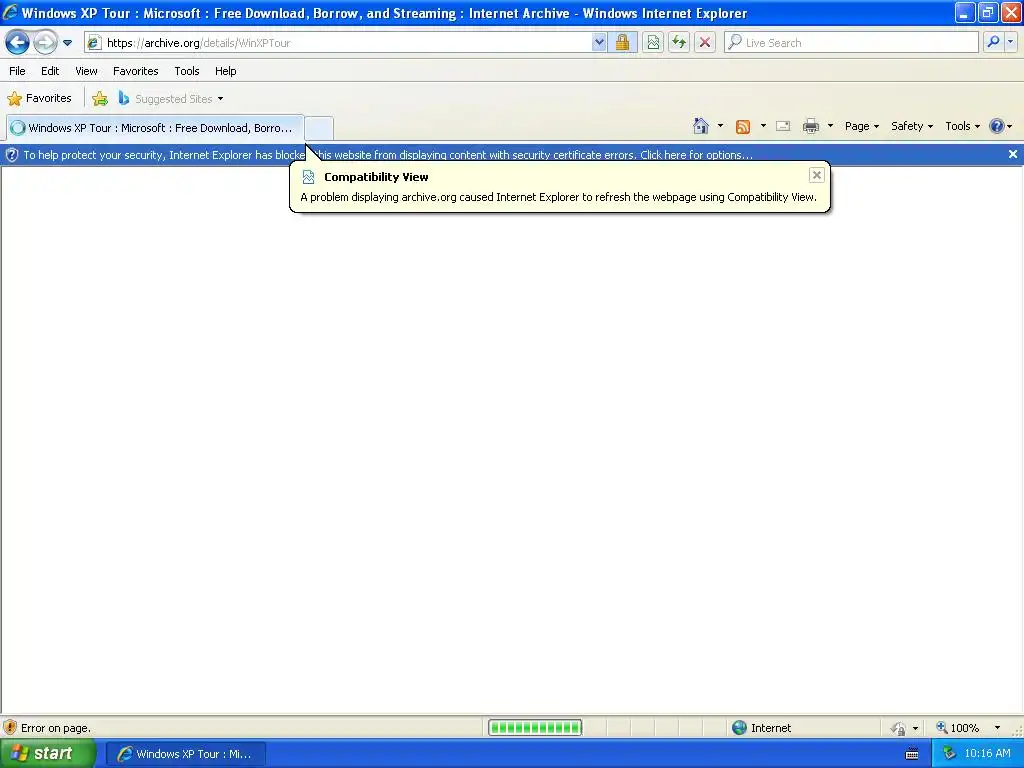Click the blue Help question icon
This screenshot has width=1024, height=768.
[x=997, y=126]
